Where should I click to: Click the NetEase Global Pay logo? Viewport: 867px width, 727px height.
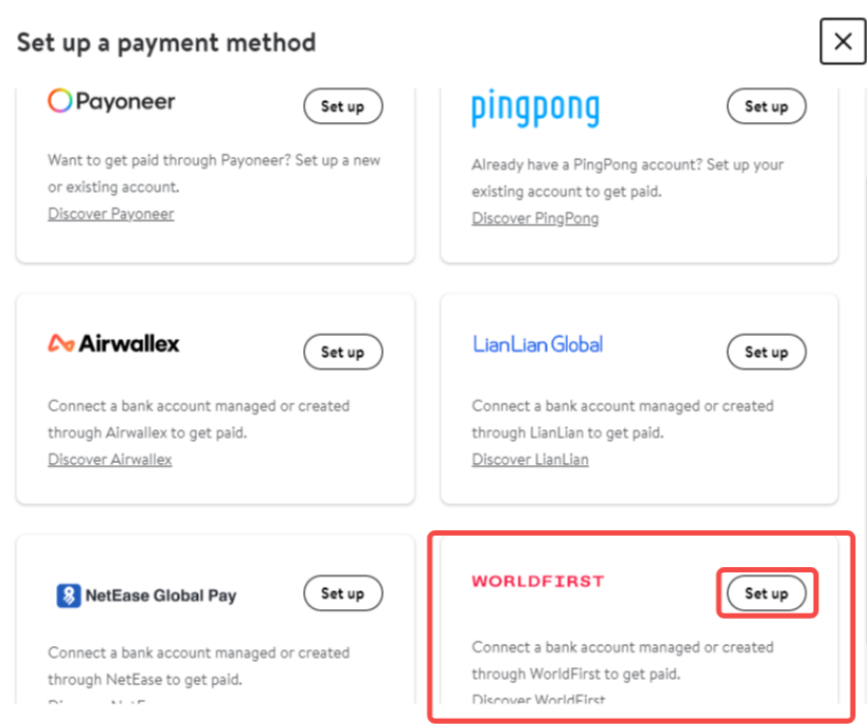[x=147, y=596]
